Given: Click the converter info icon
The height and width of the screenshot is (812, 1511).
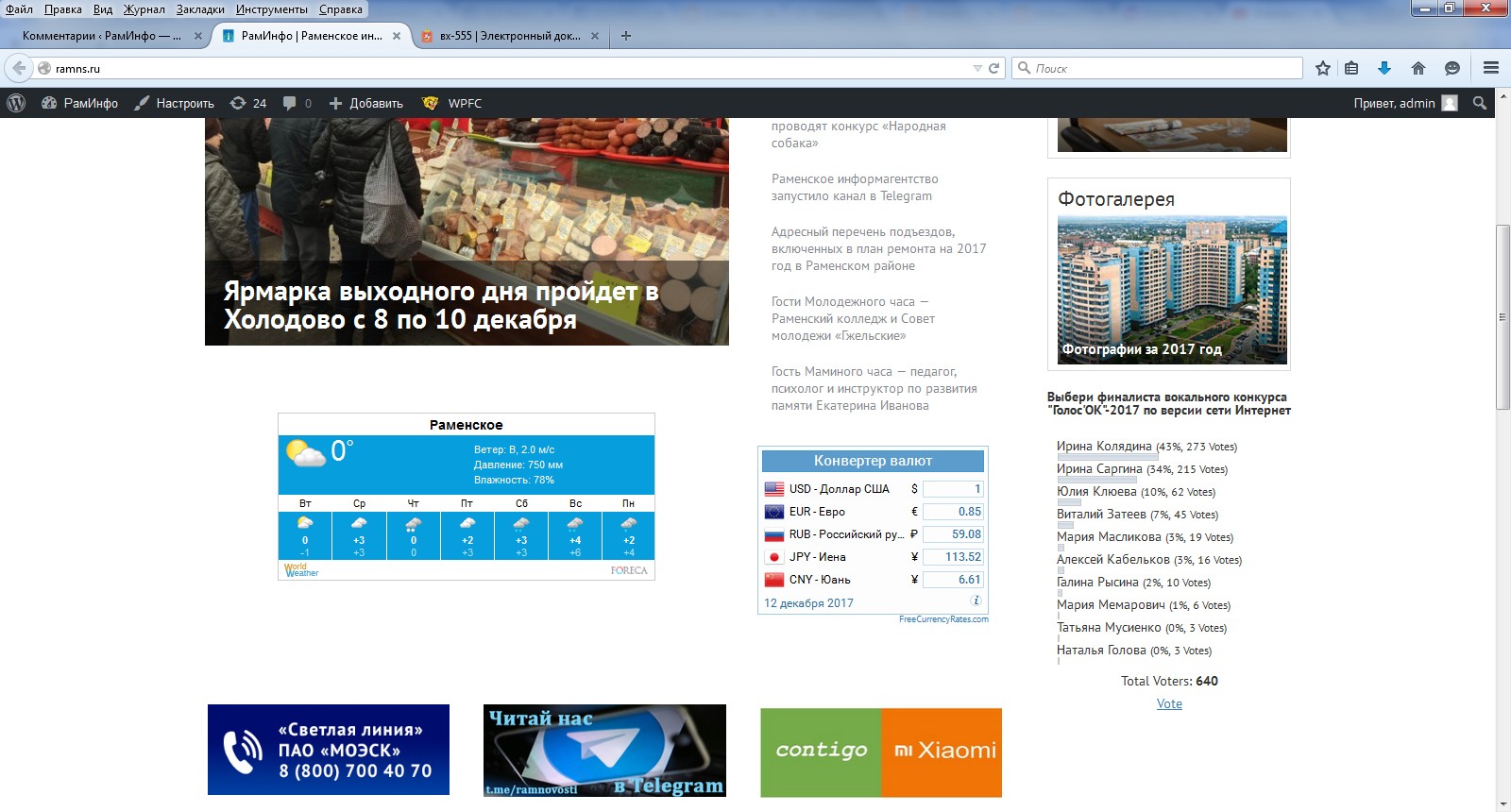Looking at the screenshot, I should pos(976,601).
